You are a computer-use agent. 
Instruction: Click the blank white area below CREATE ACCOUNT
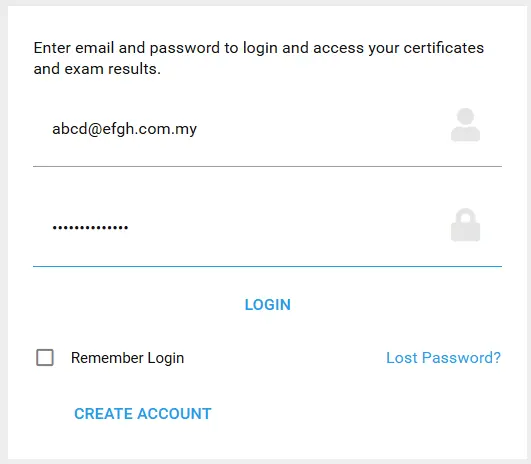tap(268, 442)
